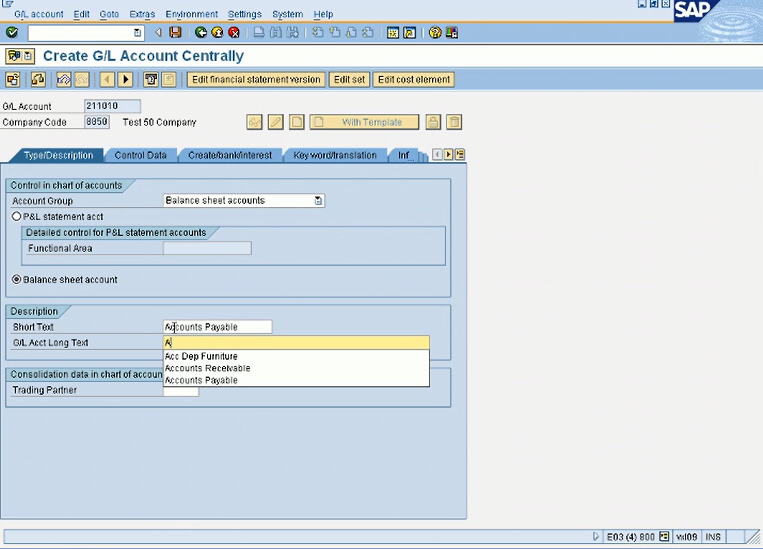Click the title bar icon left of Create G/L Account
Screen dimensions: 763x549
[x=20, y=56]
